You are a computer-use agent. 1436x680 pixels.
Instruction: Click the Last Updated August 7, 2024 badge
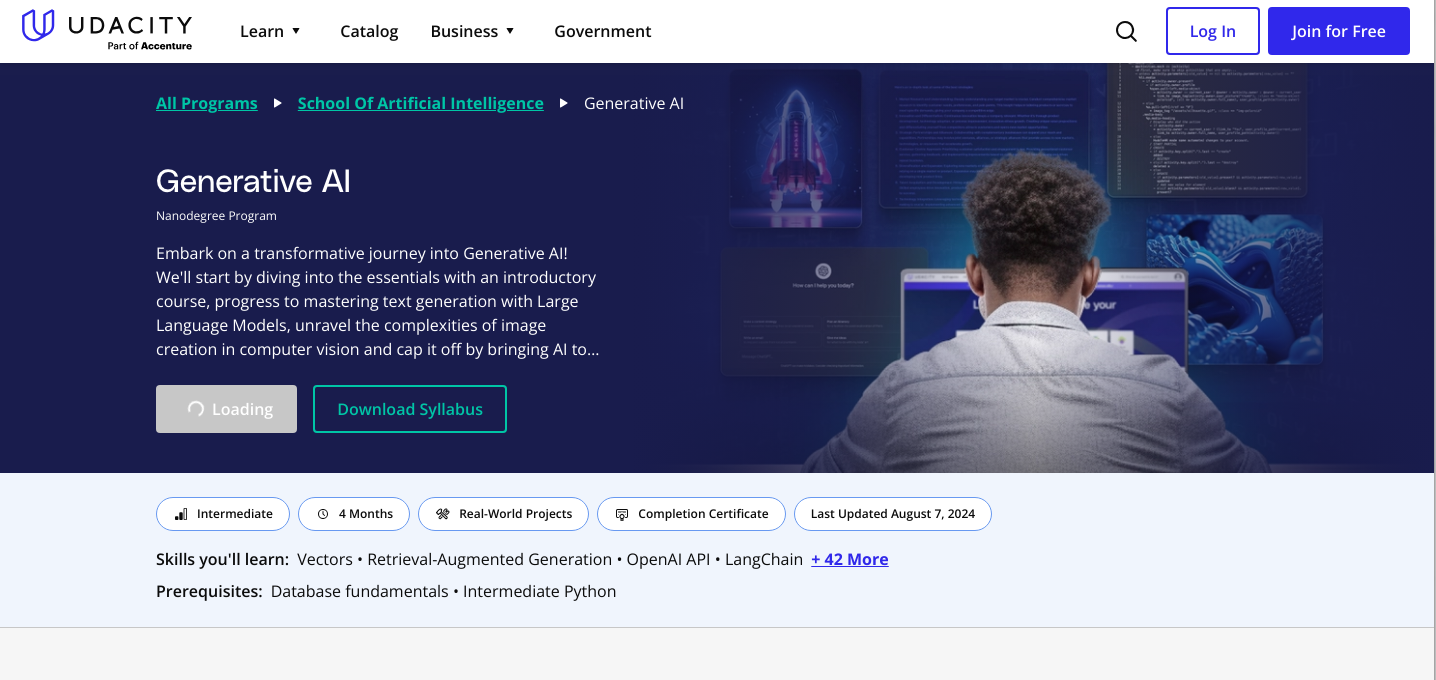click(892, 514)
